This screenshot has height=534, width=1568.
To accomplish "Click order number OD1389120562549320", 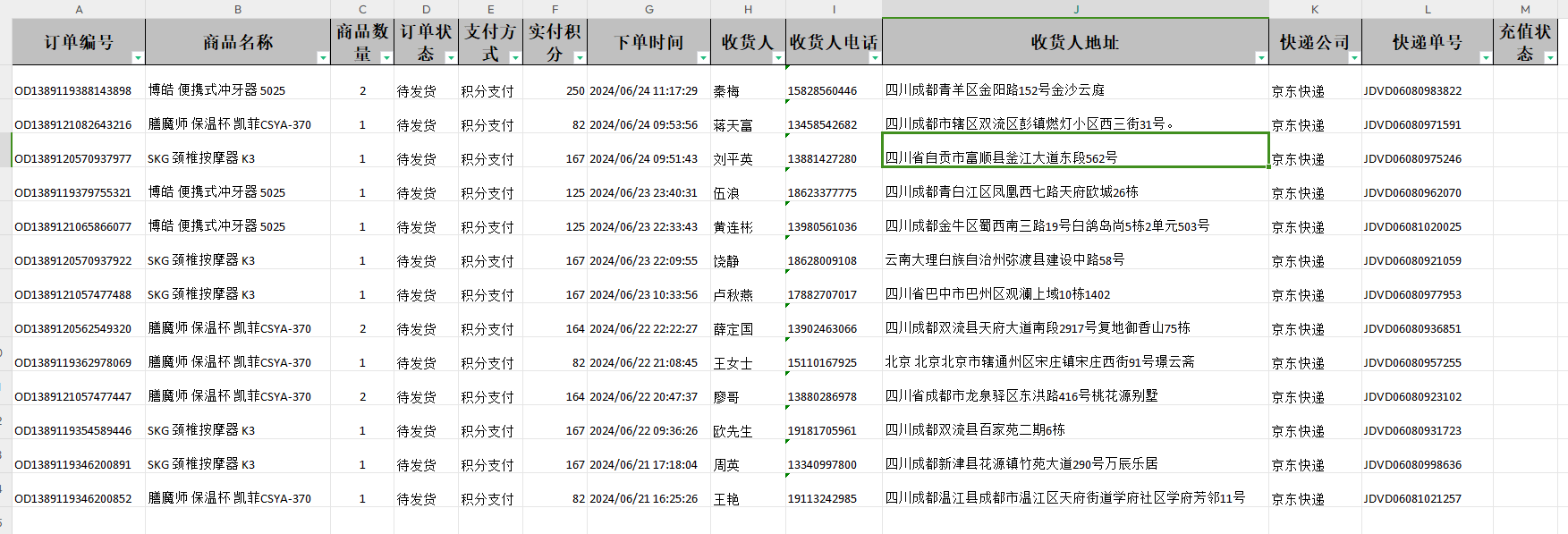I will coord(73,329).
